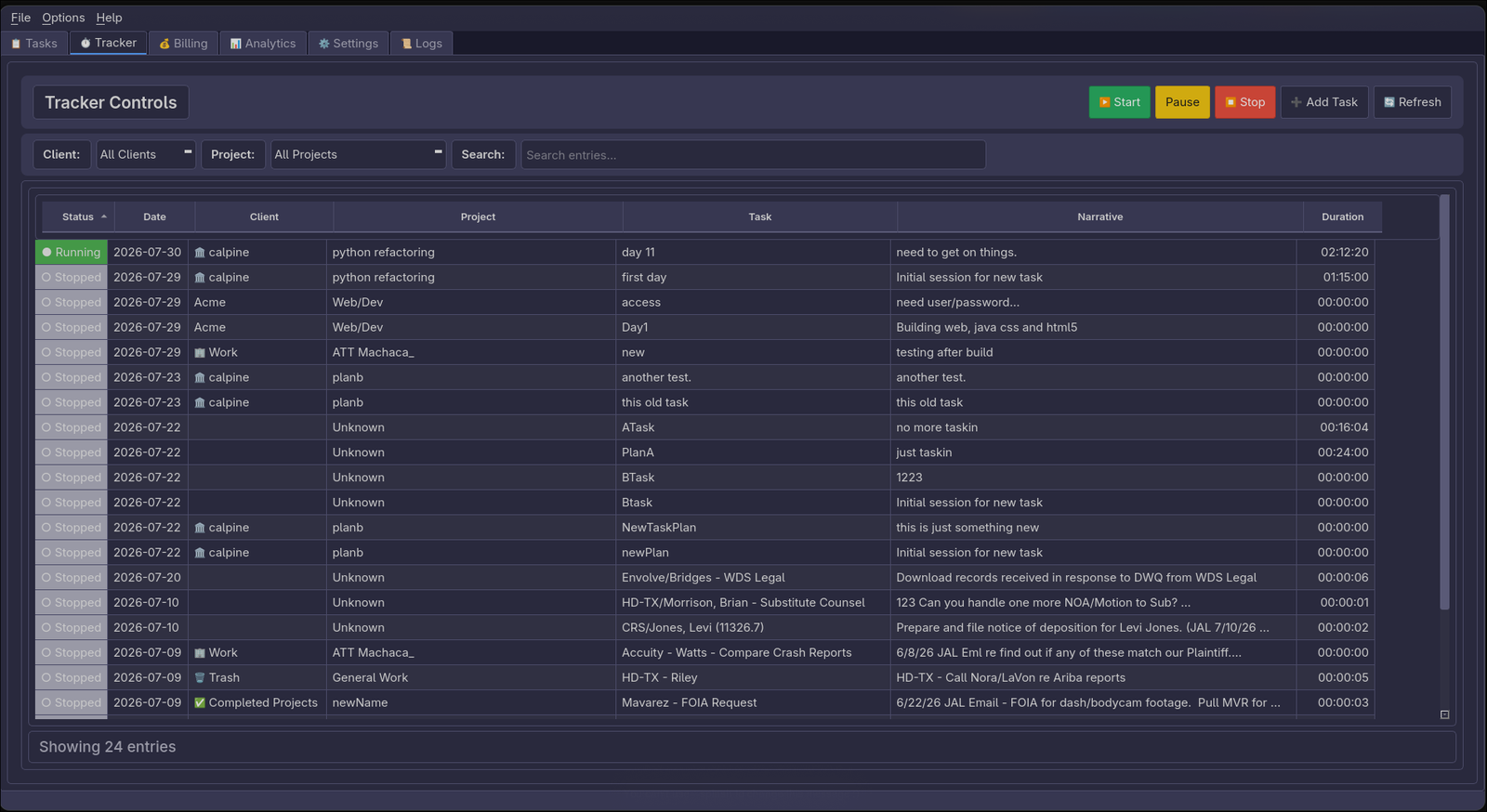Click the calpine icon in the first day row
Viewport: 1487px width, 812px height.
pyautogui.click(x=199, y=278)
